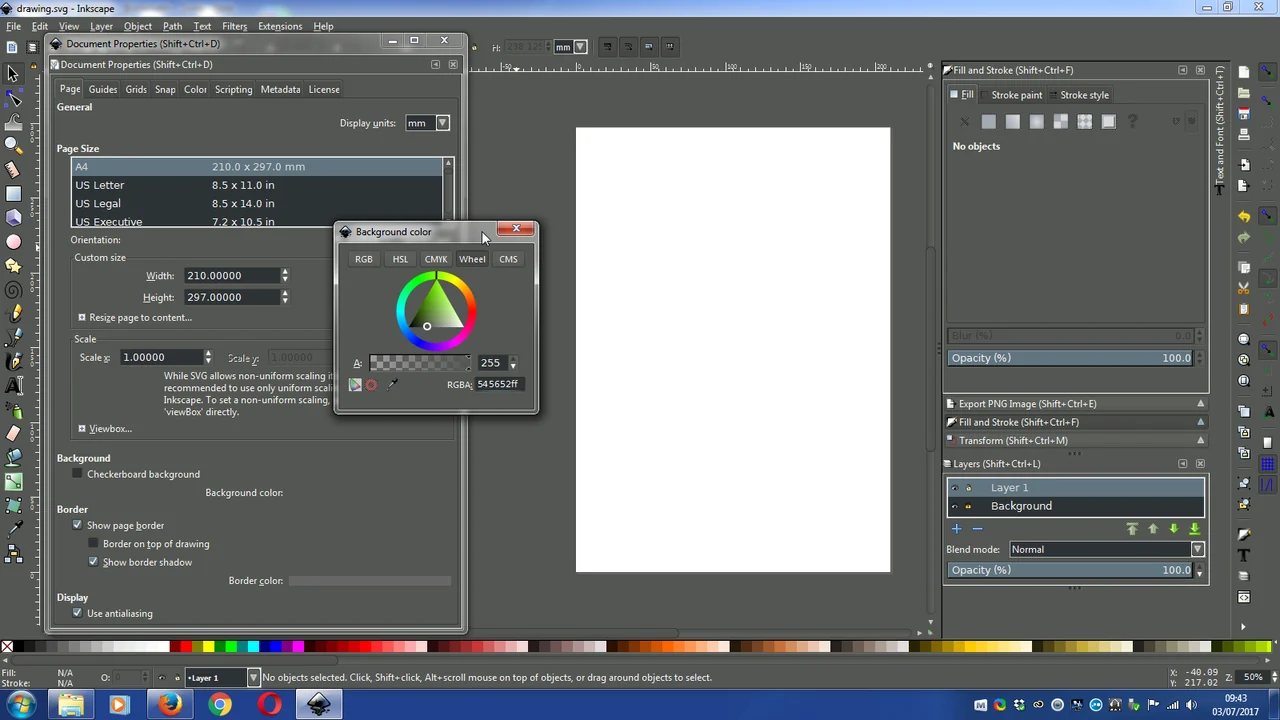Click the linear gradient fill icon
The width and height of the screenshot is (1280, 720).
coord(1013,121)
